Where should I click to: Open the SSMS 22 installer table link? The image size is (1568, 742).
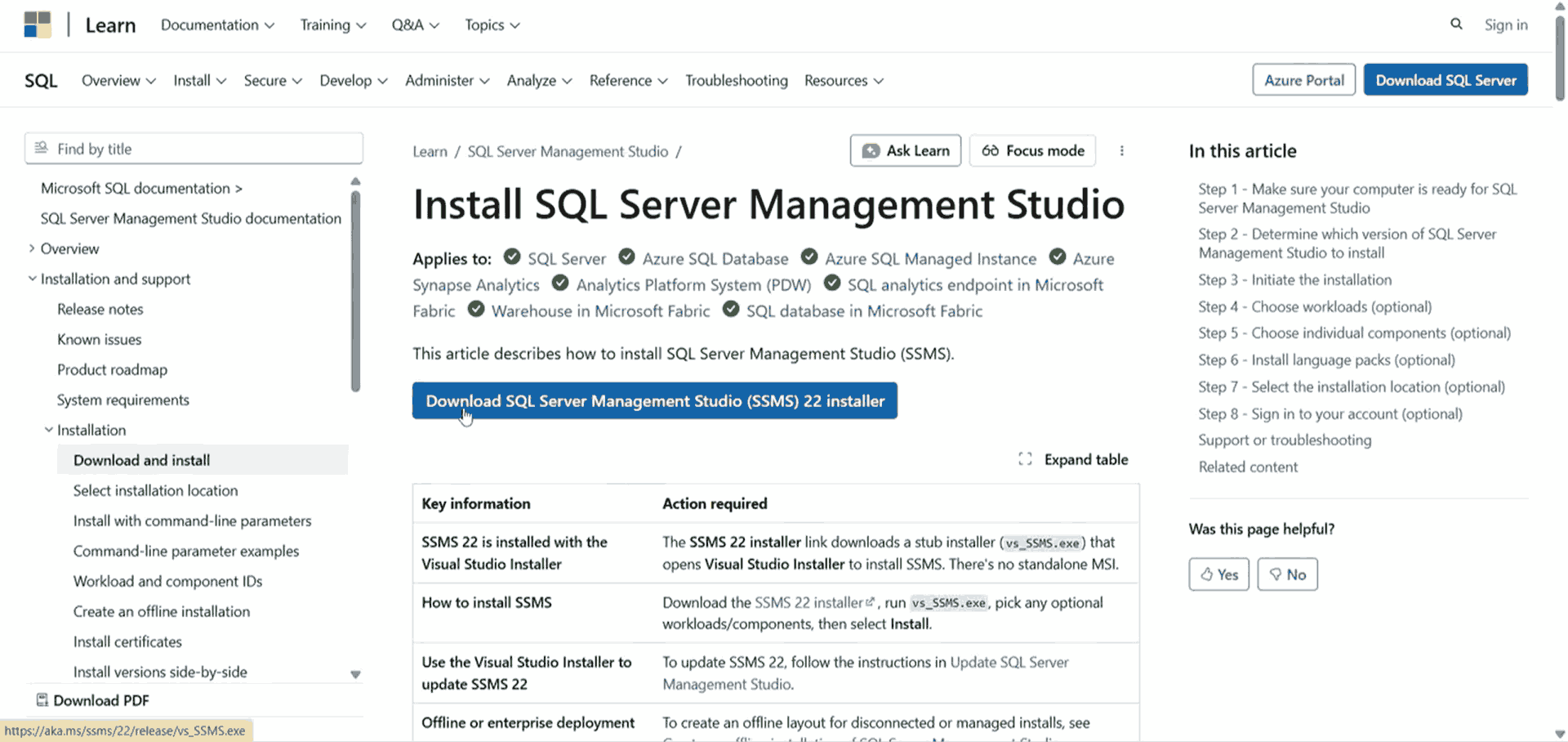(814, 602)
